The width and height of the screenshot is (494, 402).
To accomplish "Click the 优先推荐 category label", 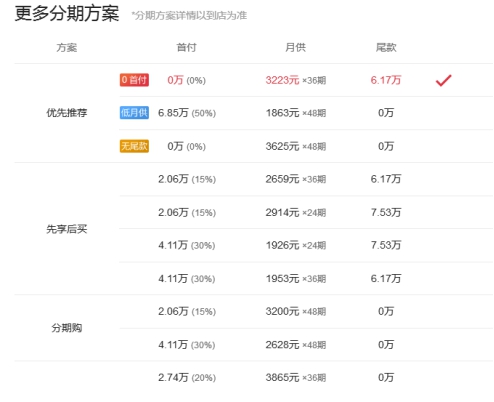I will click(67, 113).
